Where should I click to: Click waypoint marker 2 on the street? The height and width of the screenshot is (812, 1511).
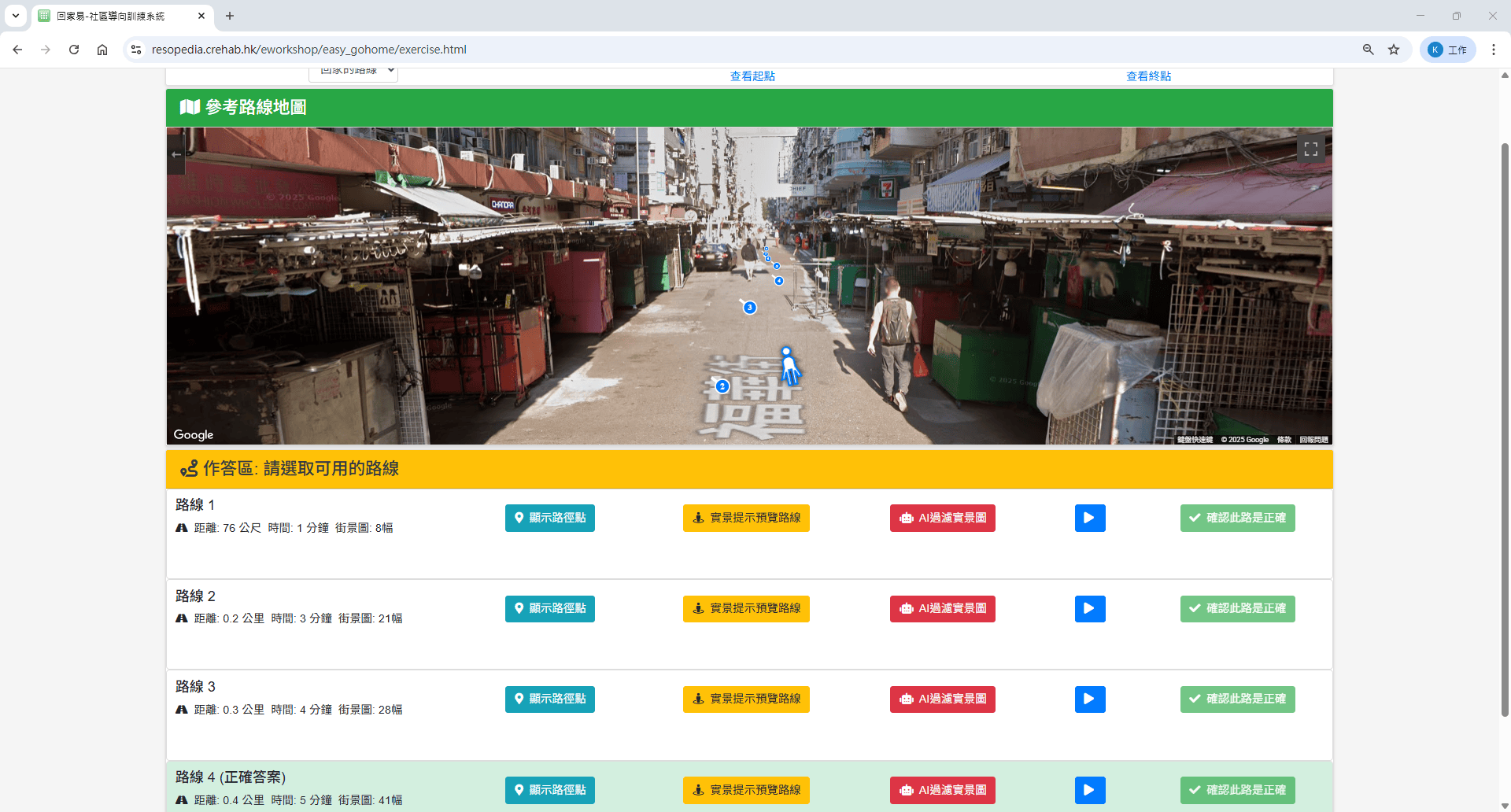(722, 386)
